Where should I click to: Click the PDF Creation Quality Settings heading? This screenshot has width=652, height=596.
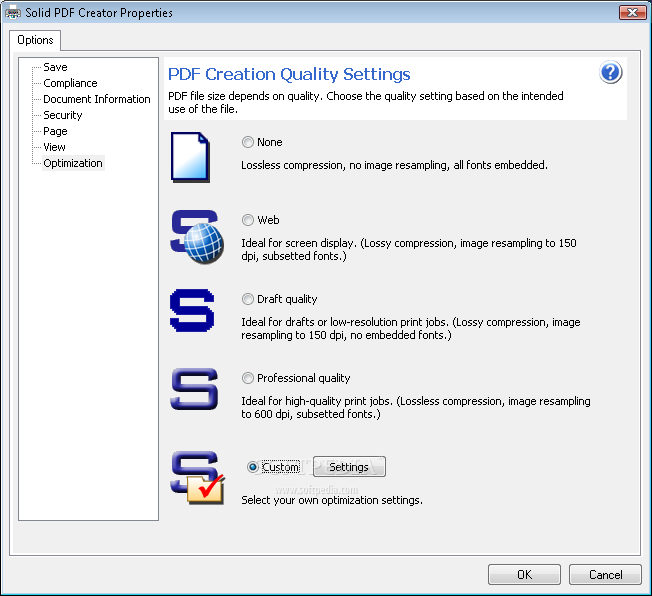click(x=289, y=74)
